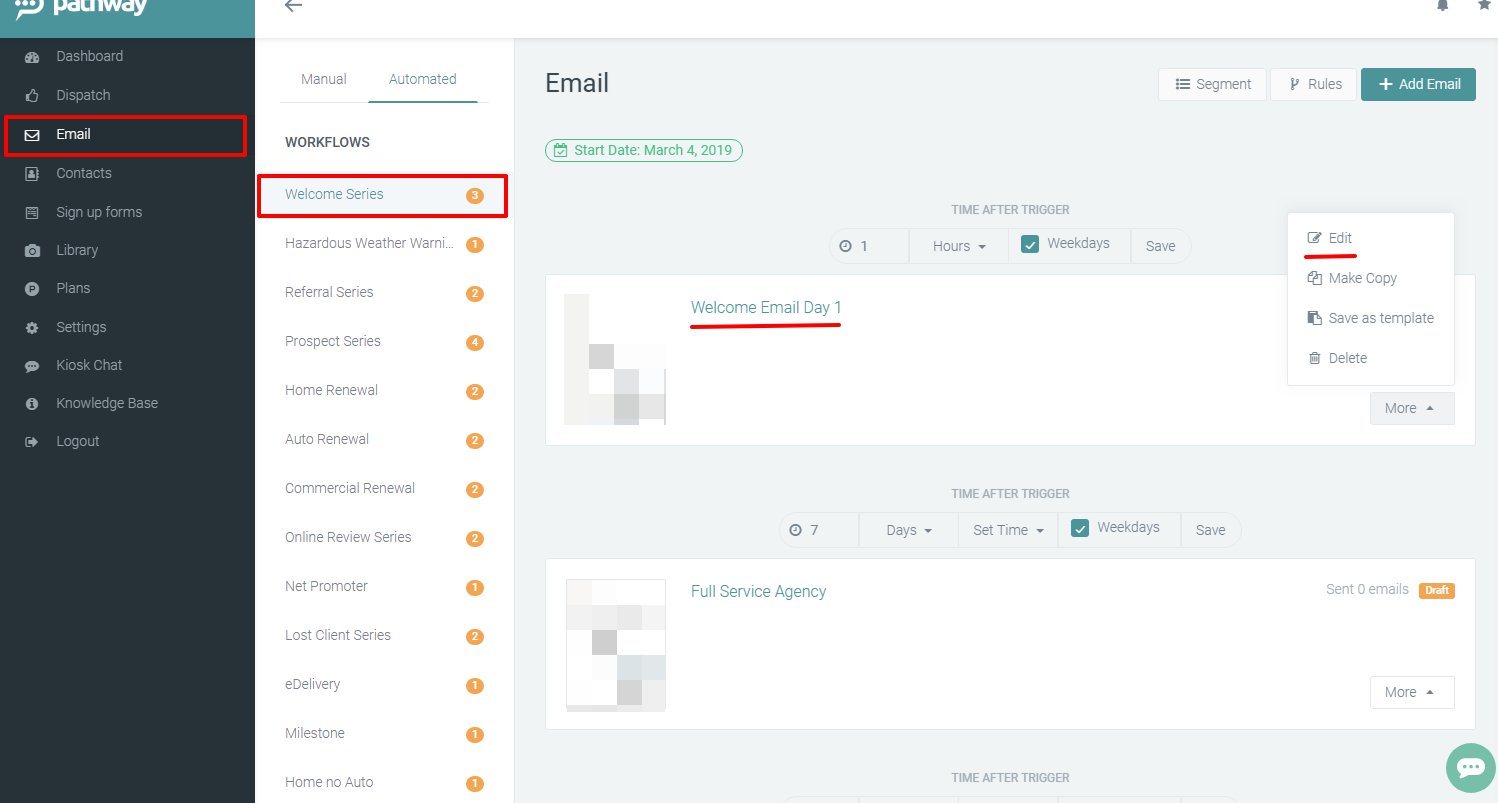Uncheck Weekdays for Welcome Email Day 1
Viewport: 1498px width, 803px height.
1030,244
